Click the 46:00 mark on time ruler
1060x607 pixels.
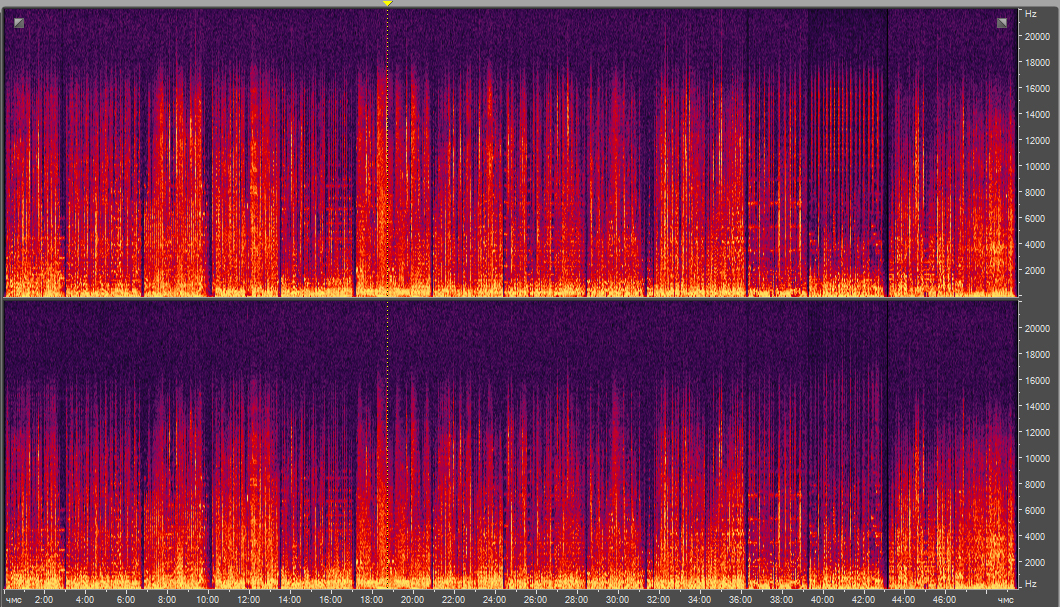point(945,600)
